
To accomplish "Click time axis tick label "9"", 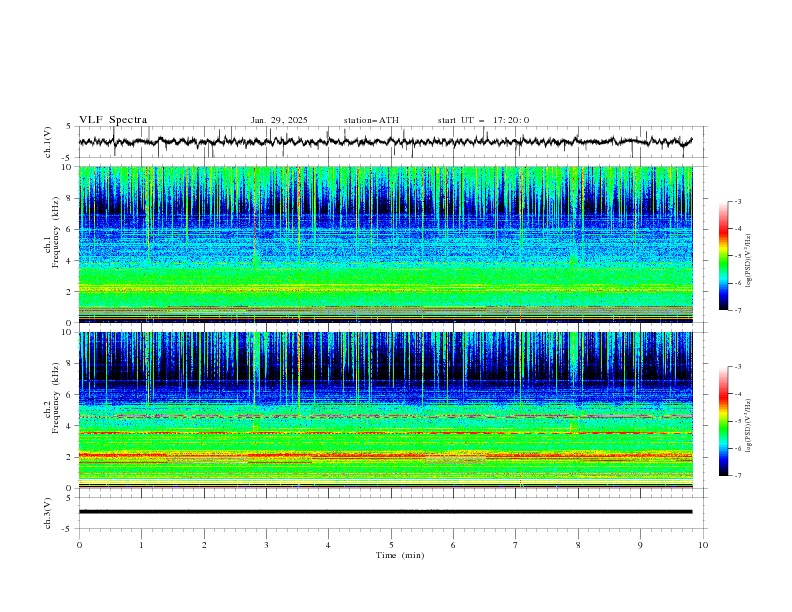I will point(640,545).
